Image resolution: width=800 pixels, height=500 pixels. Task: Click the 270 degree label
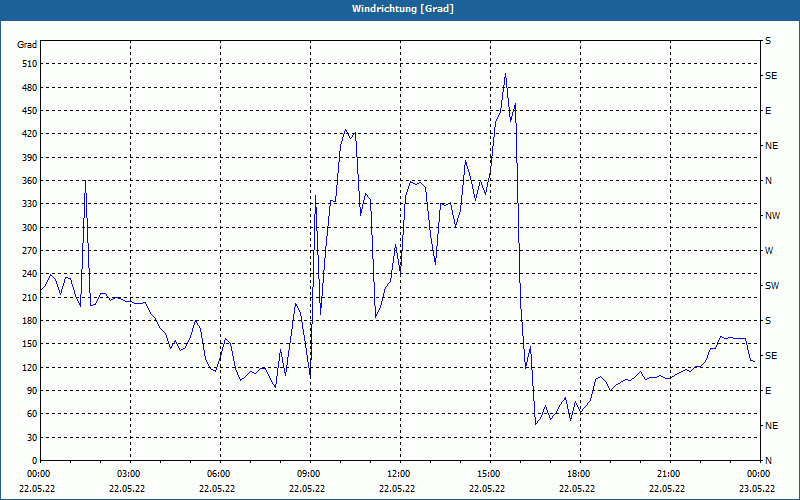(x=30, y=251)
